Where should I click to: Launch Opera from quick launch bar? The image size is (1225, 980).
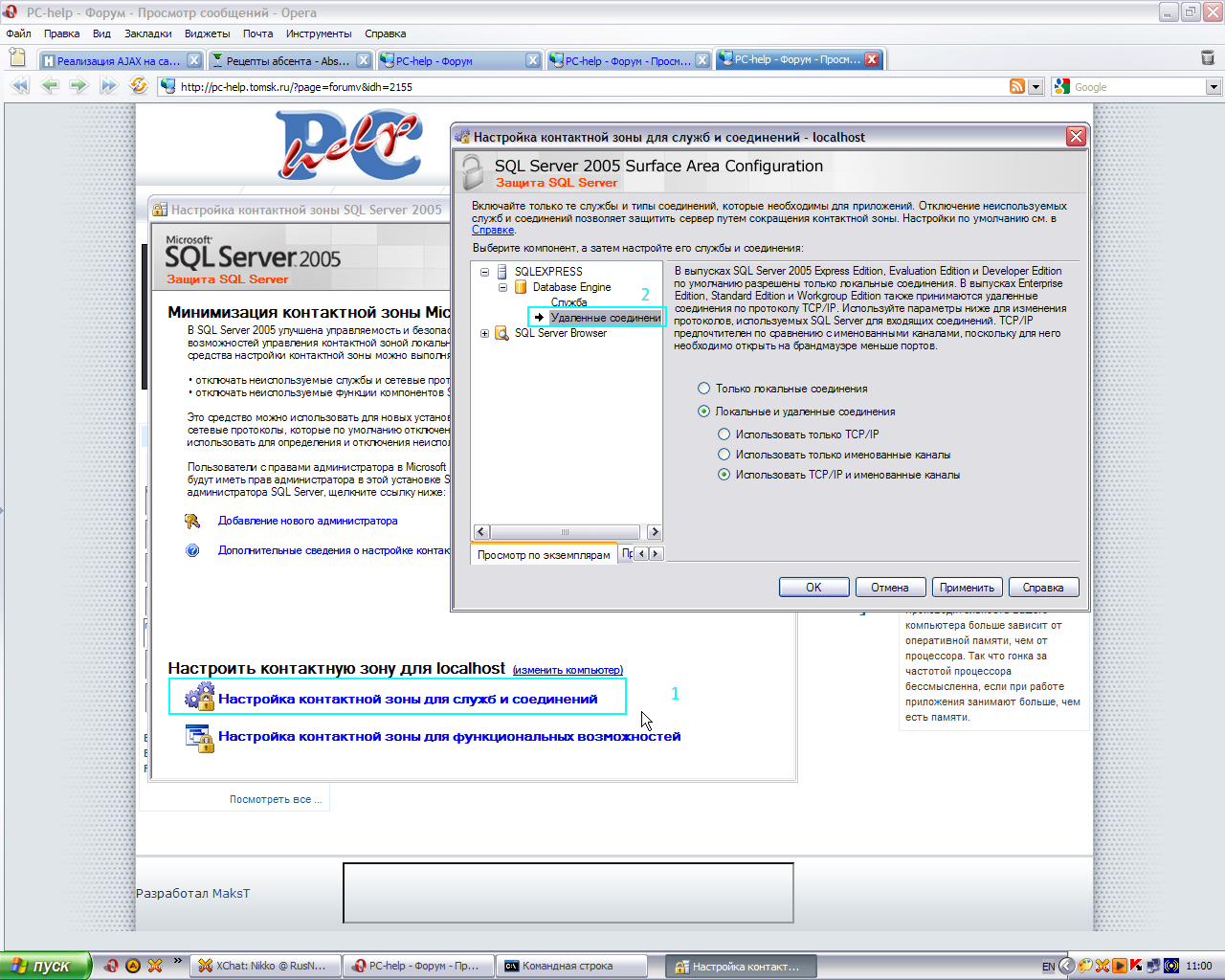coord(111,966)
